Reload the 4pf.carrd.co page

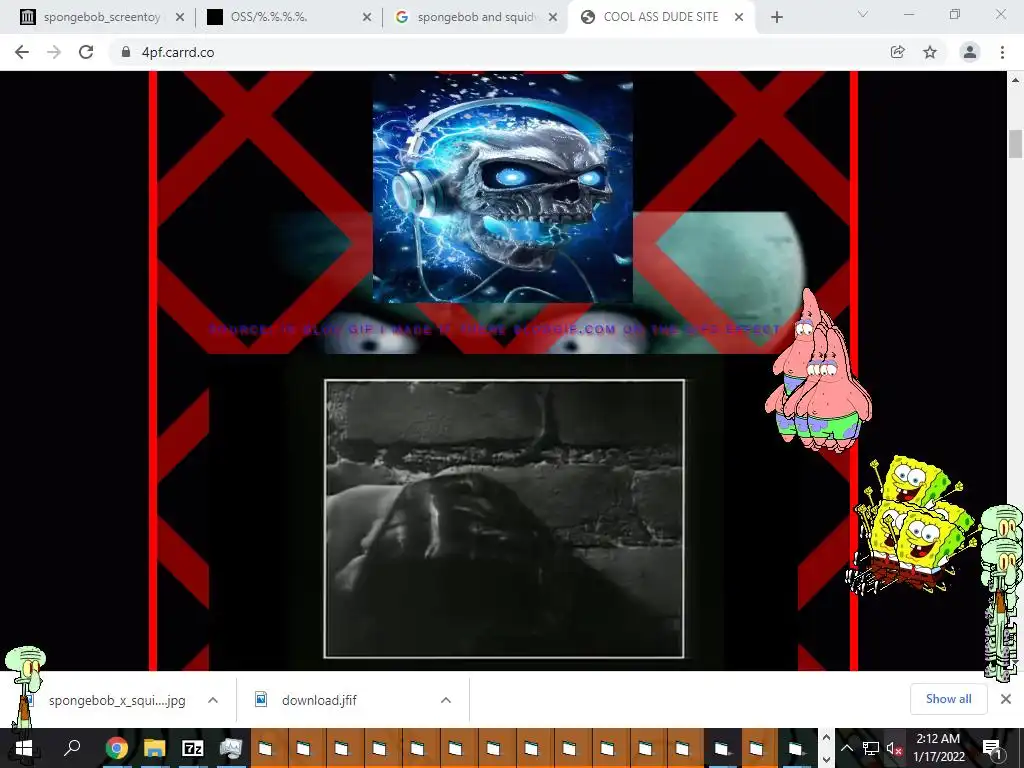pos(86,52)
